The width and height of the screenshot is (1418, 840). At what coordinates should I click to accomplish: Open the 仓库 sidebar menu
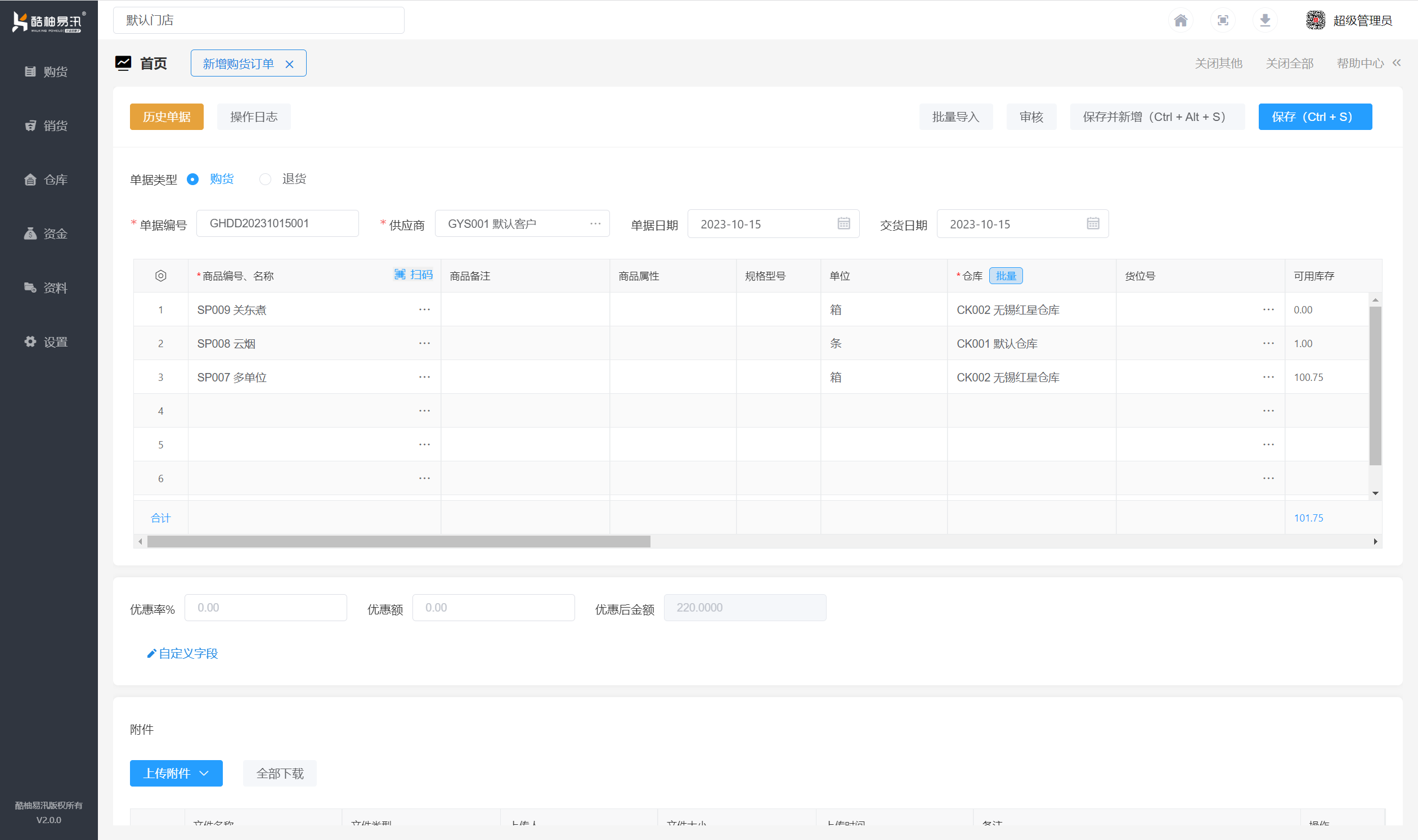(x=48, y=180)
